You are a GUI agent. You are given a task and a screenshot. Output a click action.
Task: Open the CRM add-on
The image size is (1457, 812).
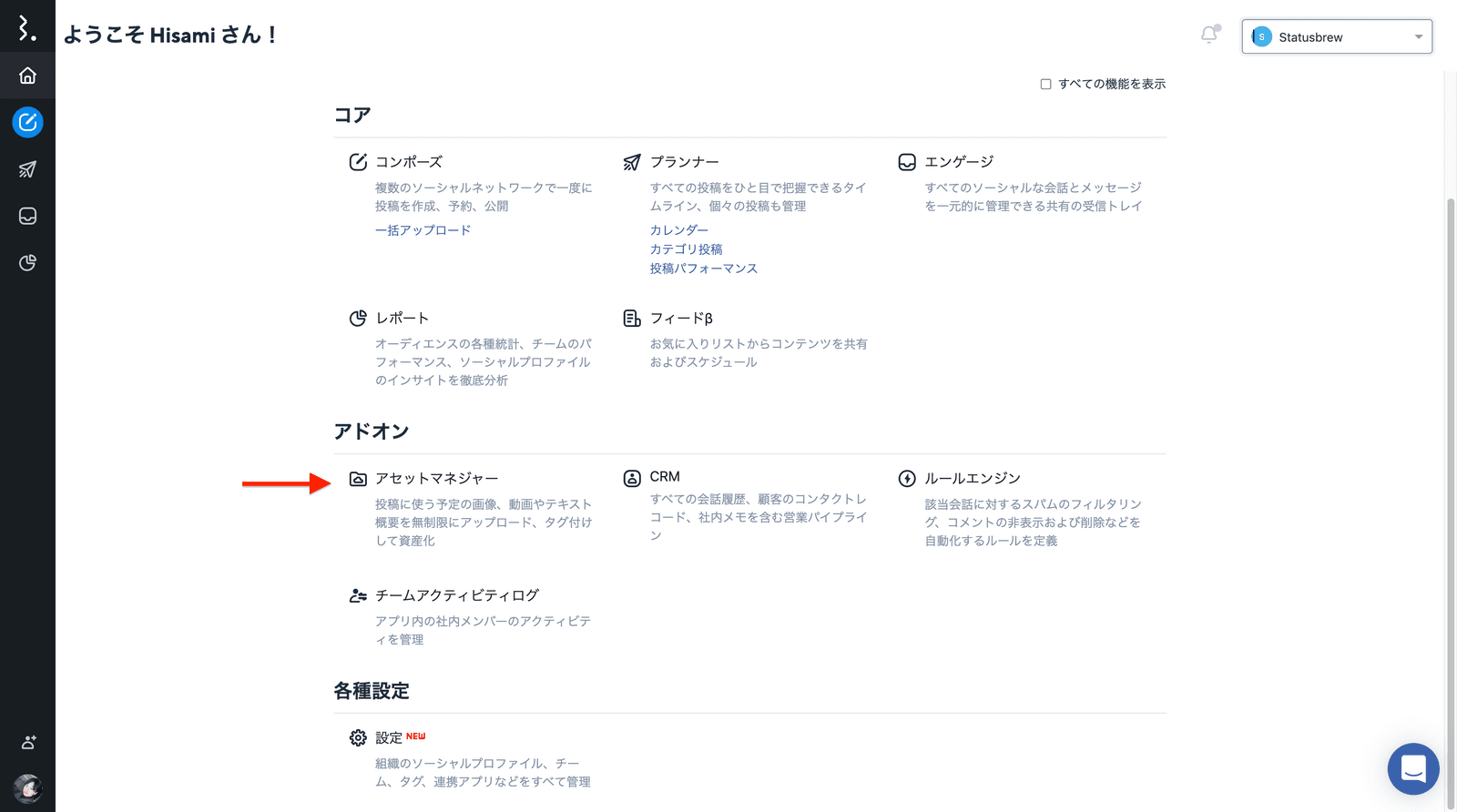(664, 477)
